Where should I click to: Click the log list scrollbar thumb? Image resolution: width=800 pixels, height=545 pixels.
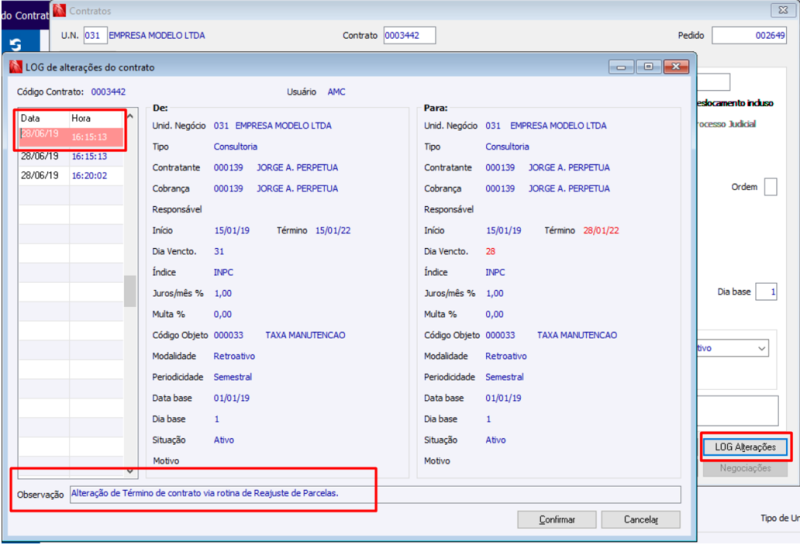130,291
